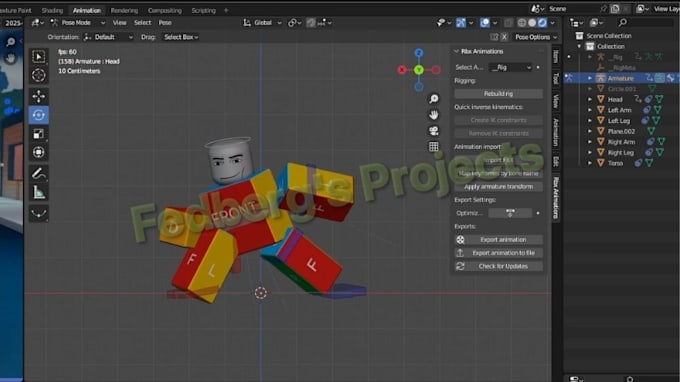Expand the Left Arm tree item arrow

click(x=590, y=110)
